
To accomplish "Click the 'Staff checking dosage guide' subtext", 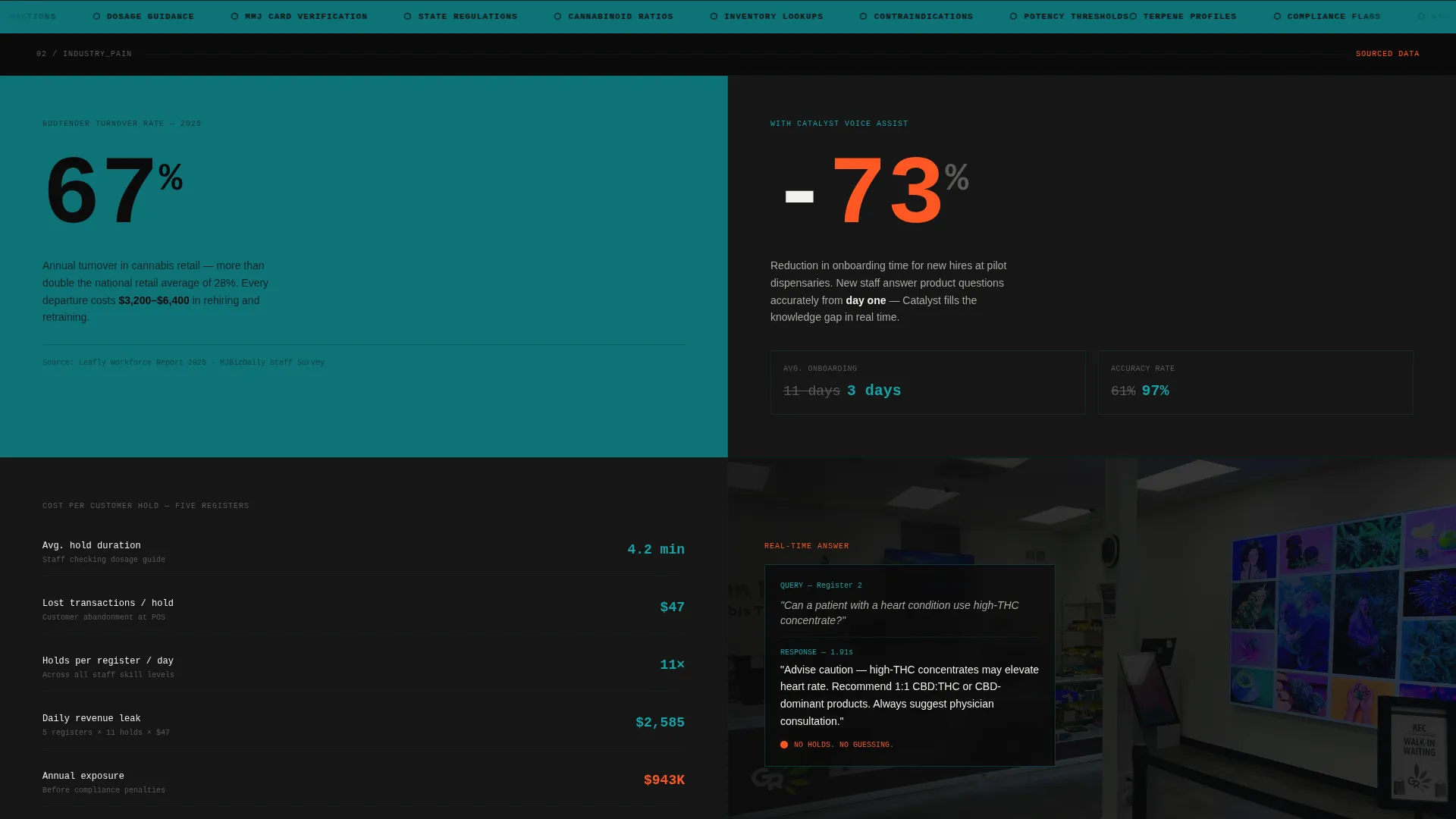I will 104,560.
